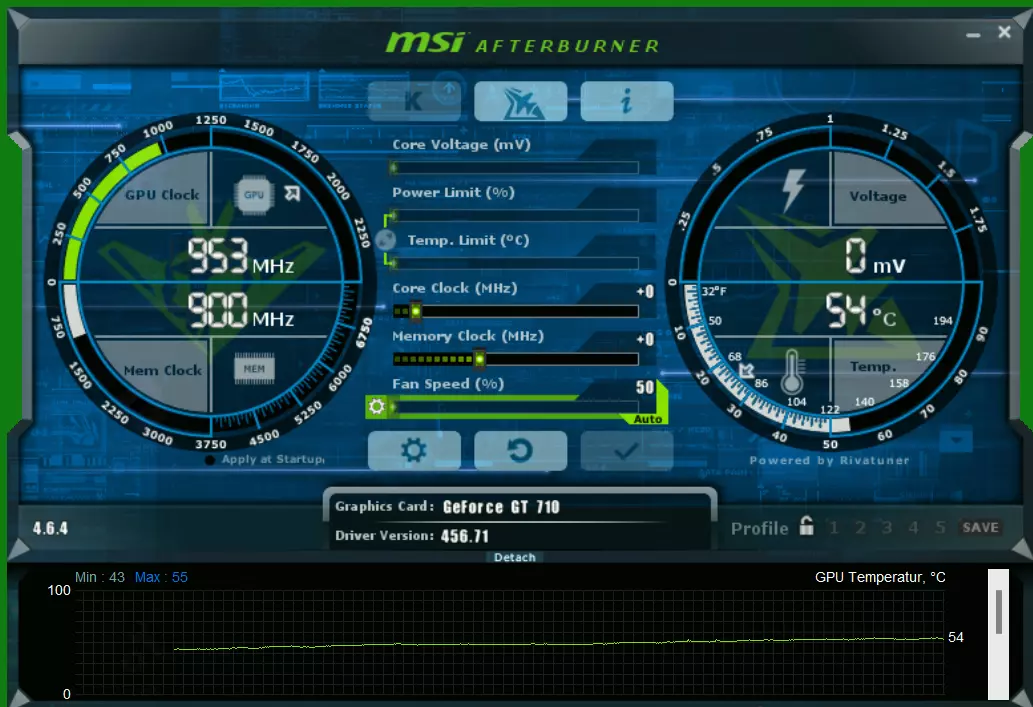
Task: Toggle Apply at Startup
Action: pos(209,460)
